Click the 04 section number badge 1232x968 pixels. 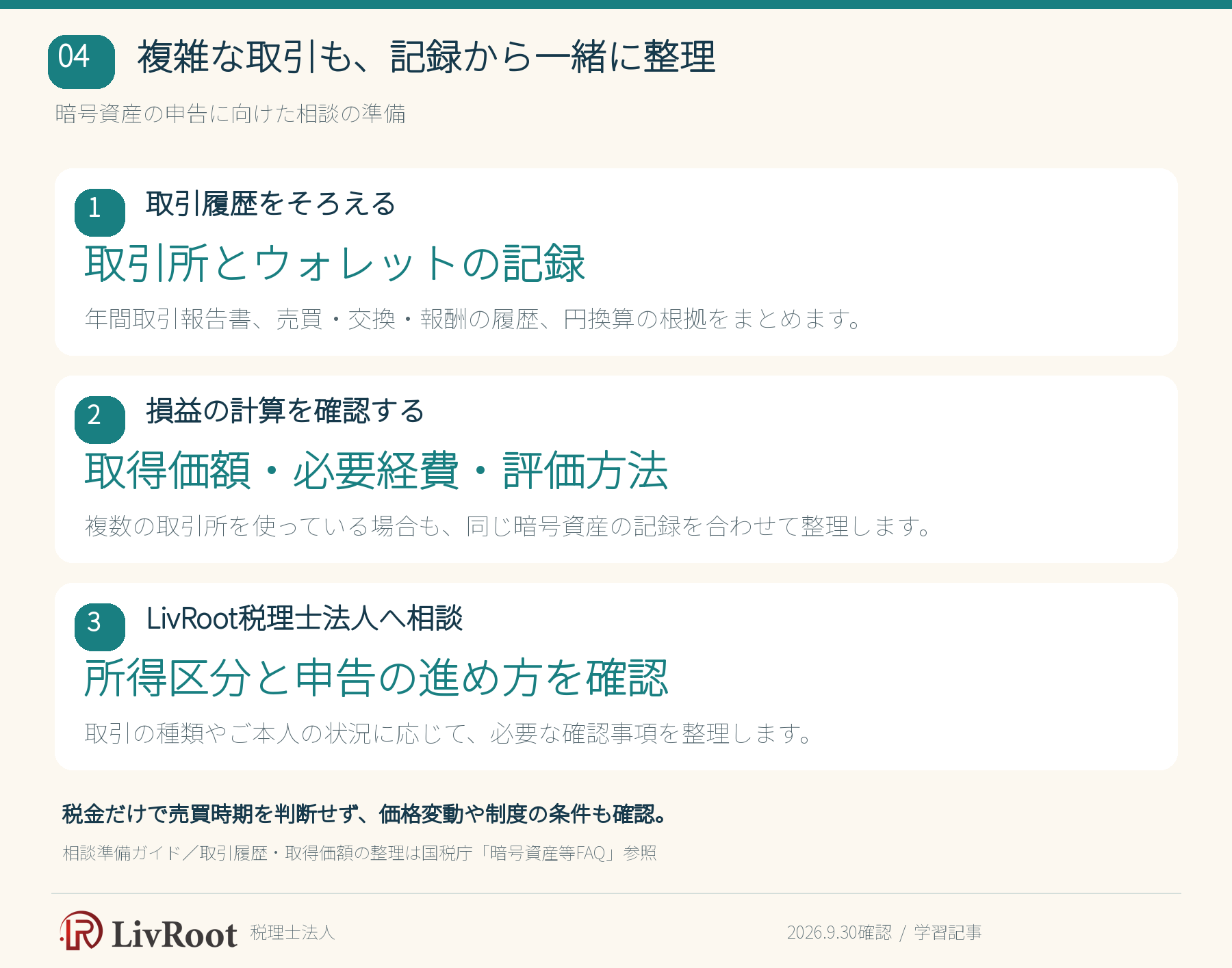81,62
